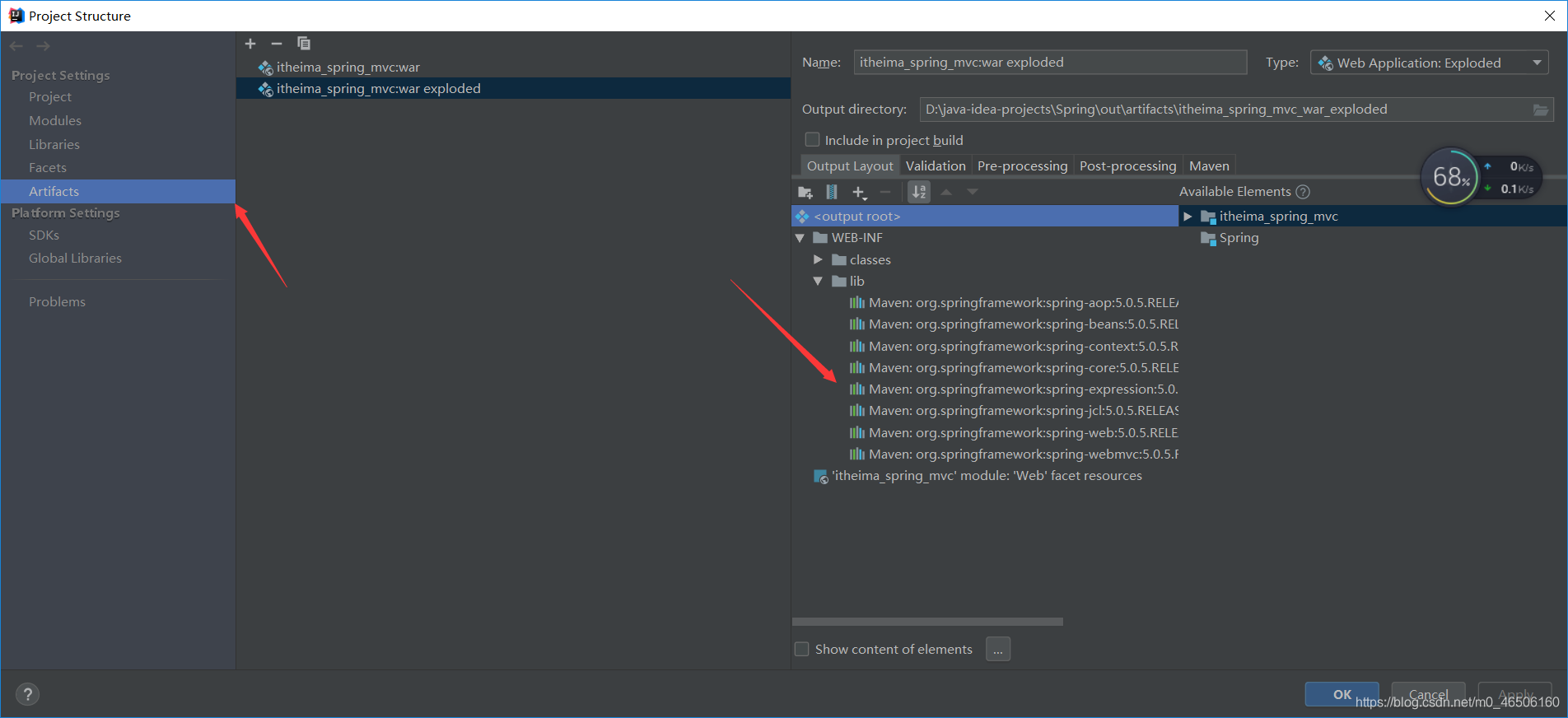Toggle Include in project build checkbox
Viewport: 1568px width, 718px height.
(x=812, y=140)
